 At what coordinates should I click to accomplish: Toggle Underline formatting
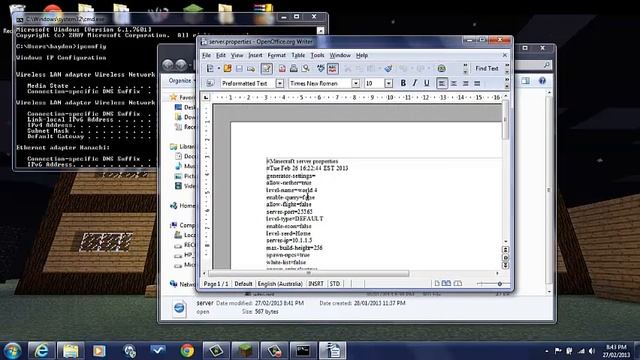[x=427, y=83]
